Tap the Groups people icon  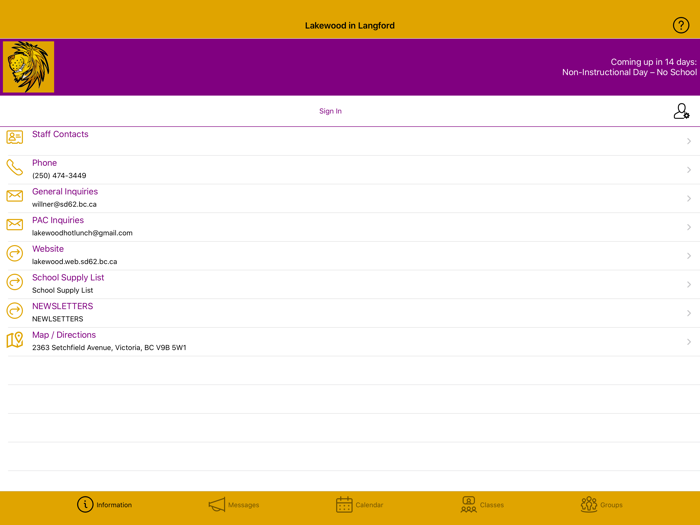click(x=589, y=504)
